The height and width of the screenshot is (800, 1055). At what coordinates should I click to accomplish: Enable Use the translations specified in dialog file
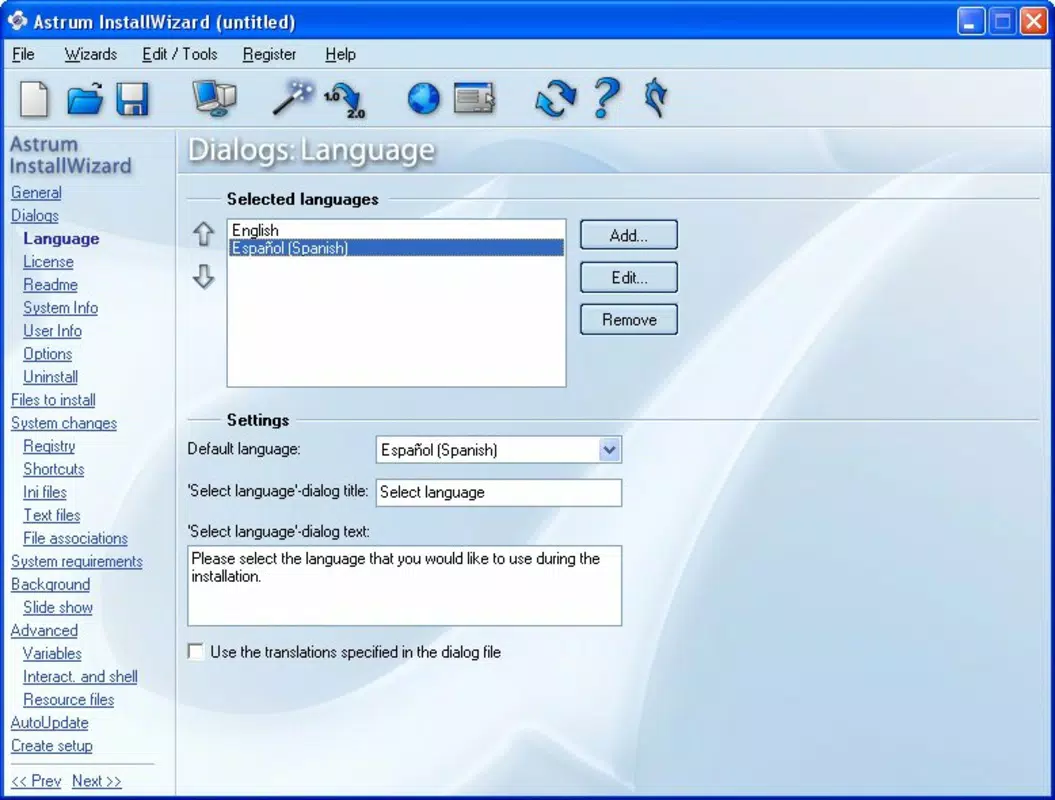pos(196,651)
